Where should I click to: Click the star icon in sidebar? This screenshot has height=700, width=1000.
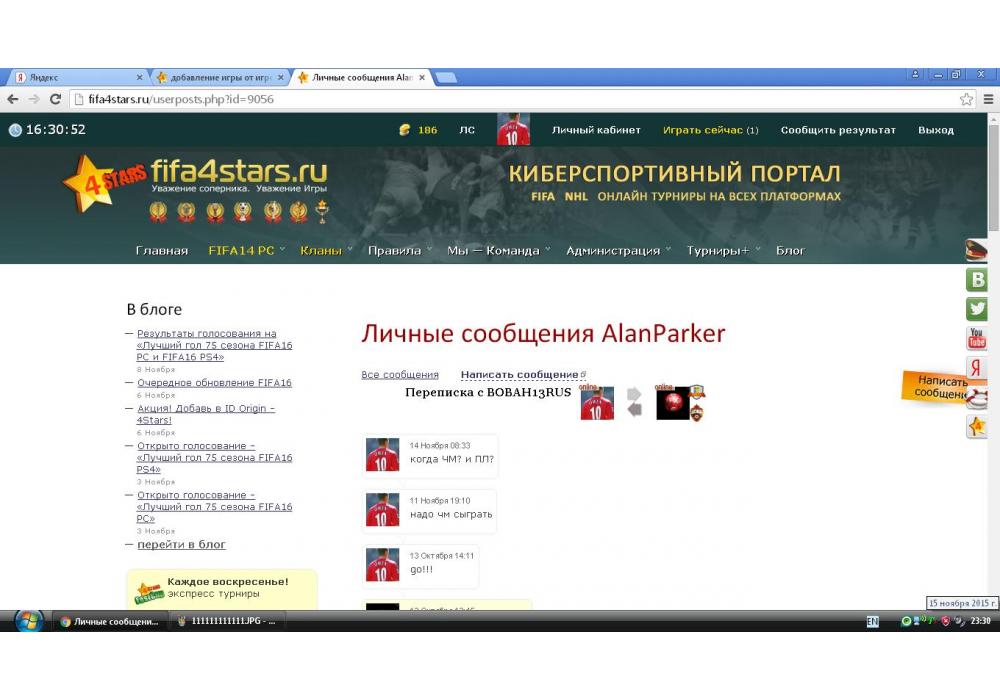976,426
